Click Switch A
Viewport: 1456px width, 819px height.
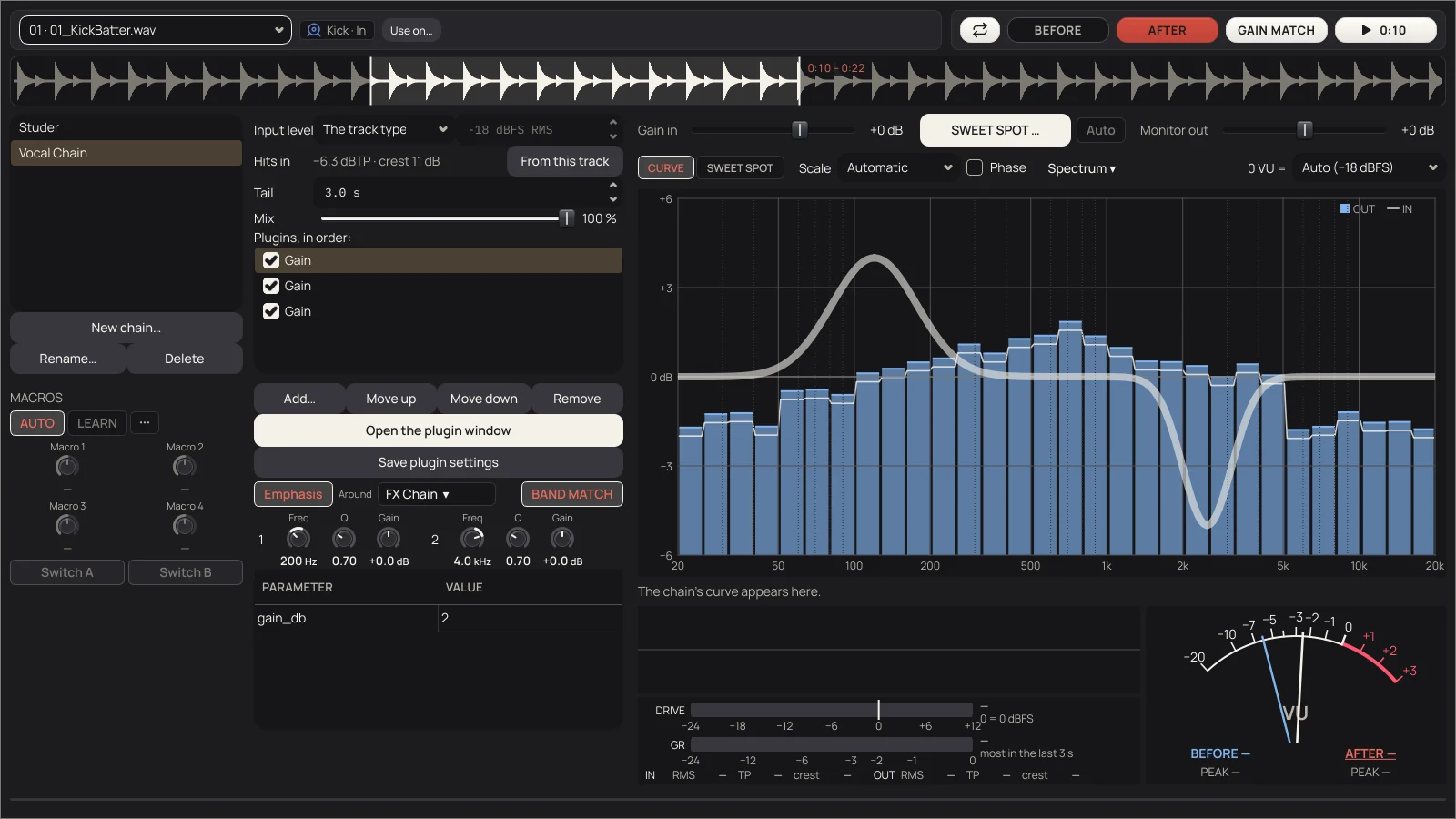67,572
